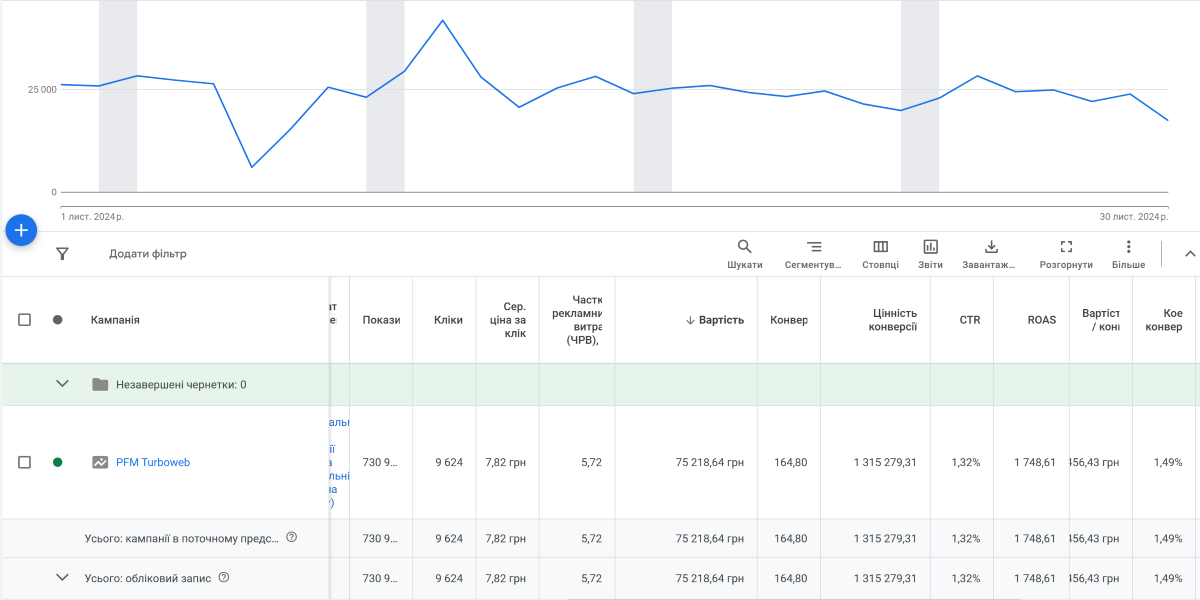Expand the Усього: обліковий запис row
This screenshot has width=1200, height=600.
coord(62,578)
